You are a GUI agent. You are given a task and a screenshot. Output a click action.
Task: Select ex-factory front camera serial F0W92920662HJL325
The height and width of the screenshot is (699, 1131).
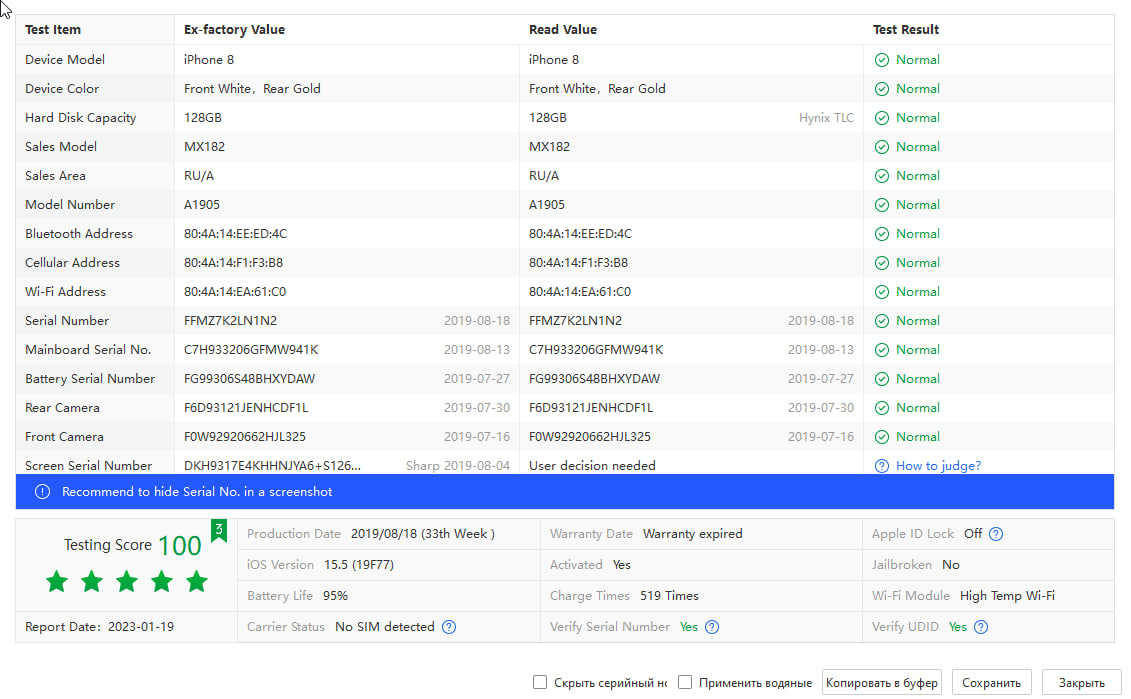click(x=245, y=436)
